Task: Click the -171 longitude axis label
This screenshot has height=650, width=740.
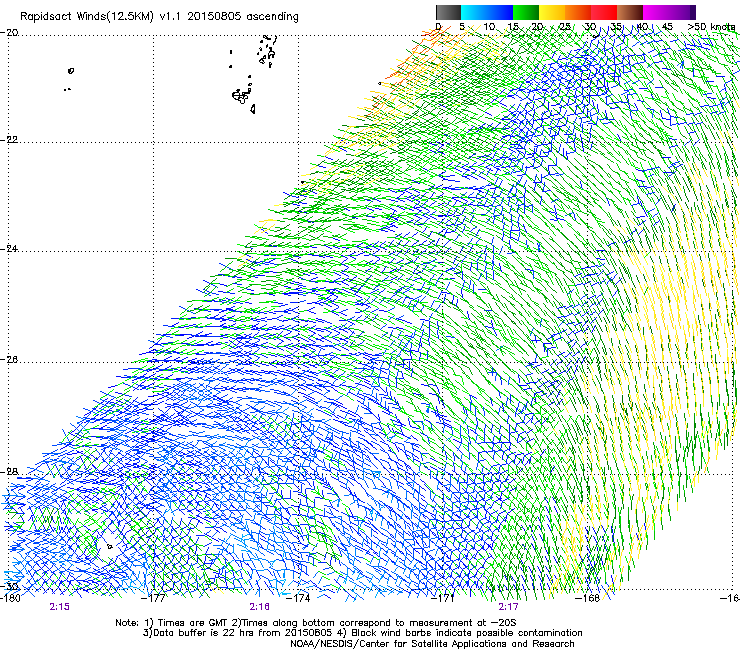Action: [443, 598]
